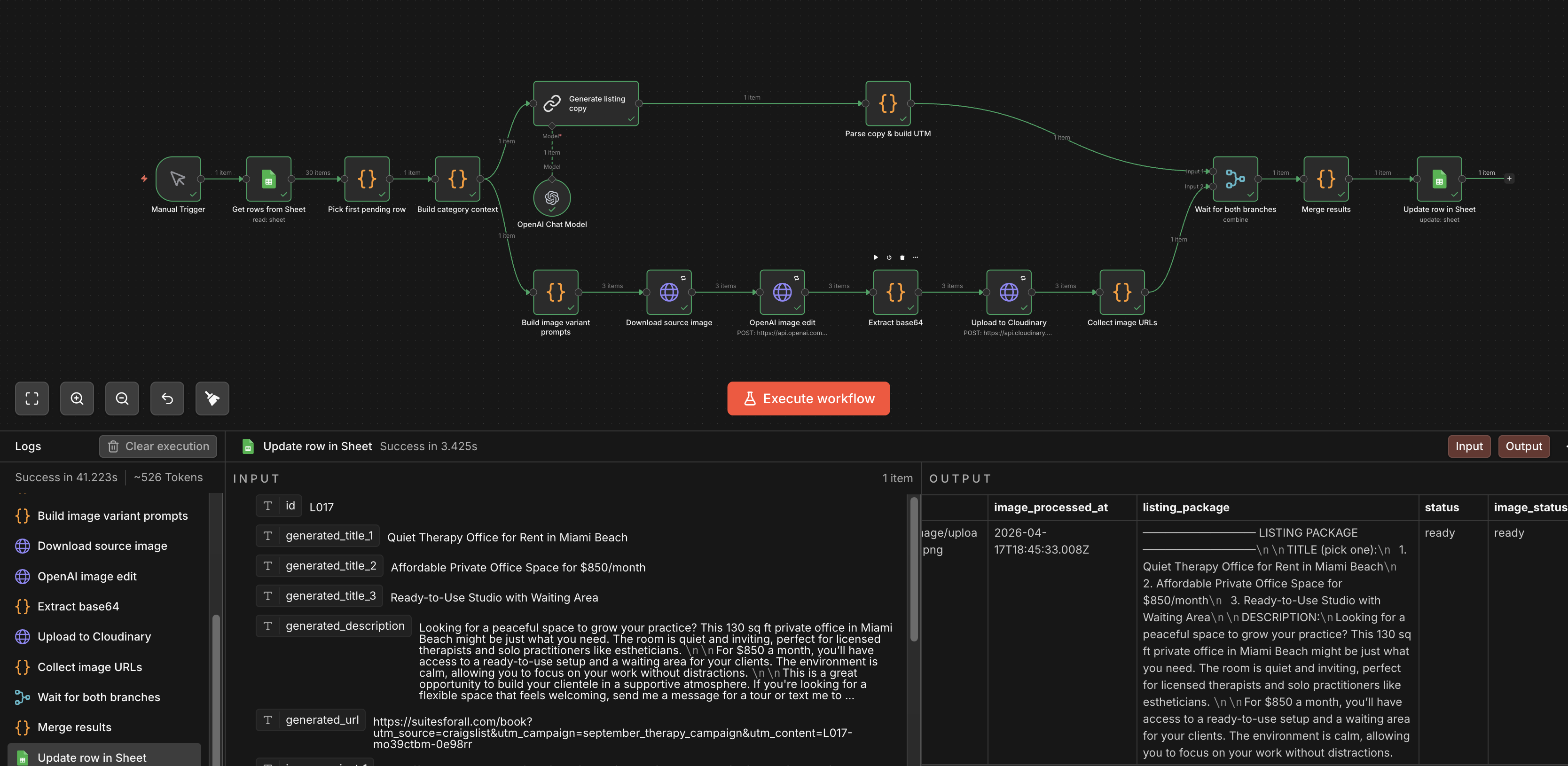Open Wait for both branches log entry
The height and width of the screenshot is (766, 1568).
(x=104, y=697)
